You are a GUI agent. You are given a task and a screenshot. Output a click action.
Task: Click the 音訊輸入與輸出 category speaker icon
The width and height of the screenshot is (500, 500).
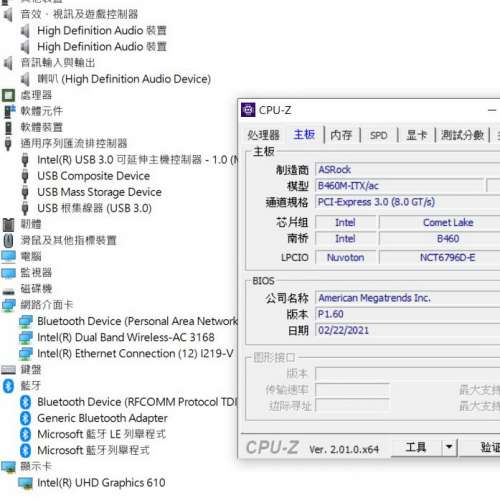(x=8, y=63)
